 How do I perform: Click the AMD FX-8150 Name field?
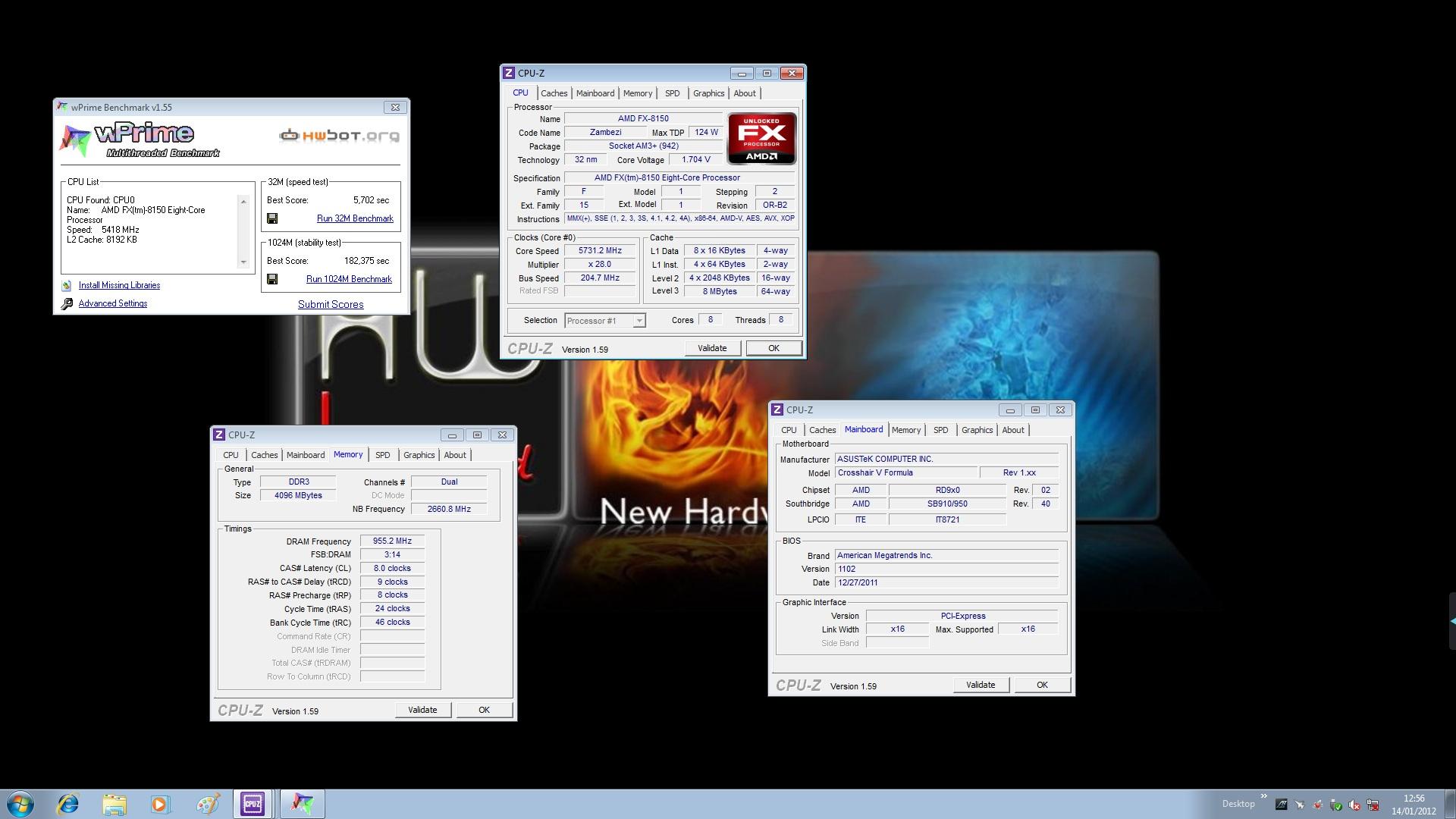(643, 118)
